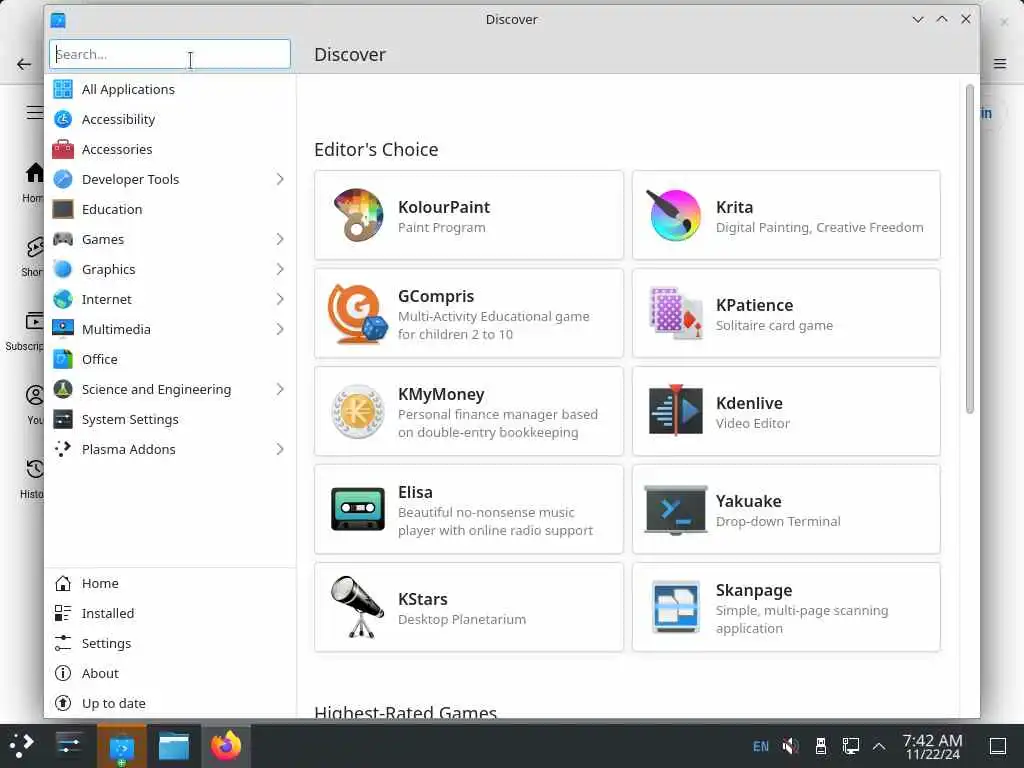This screenshot has height=768, width=1024.
Task: Click the Accessories toolbox icon
Action: (63, 149)
